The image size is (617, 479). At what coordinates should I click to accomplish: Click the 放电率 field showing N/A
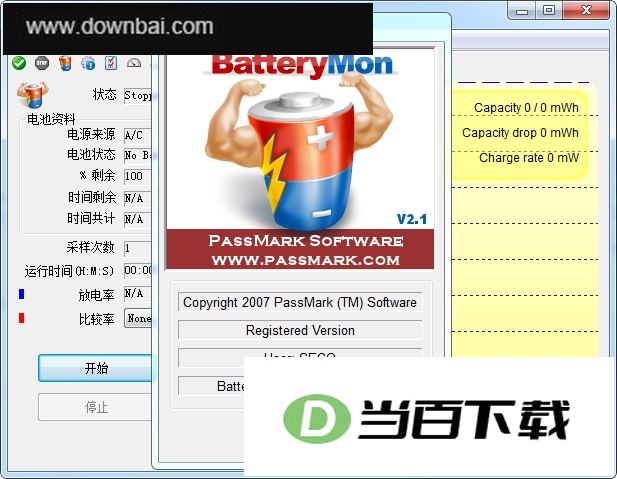(138, 294)
